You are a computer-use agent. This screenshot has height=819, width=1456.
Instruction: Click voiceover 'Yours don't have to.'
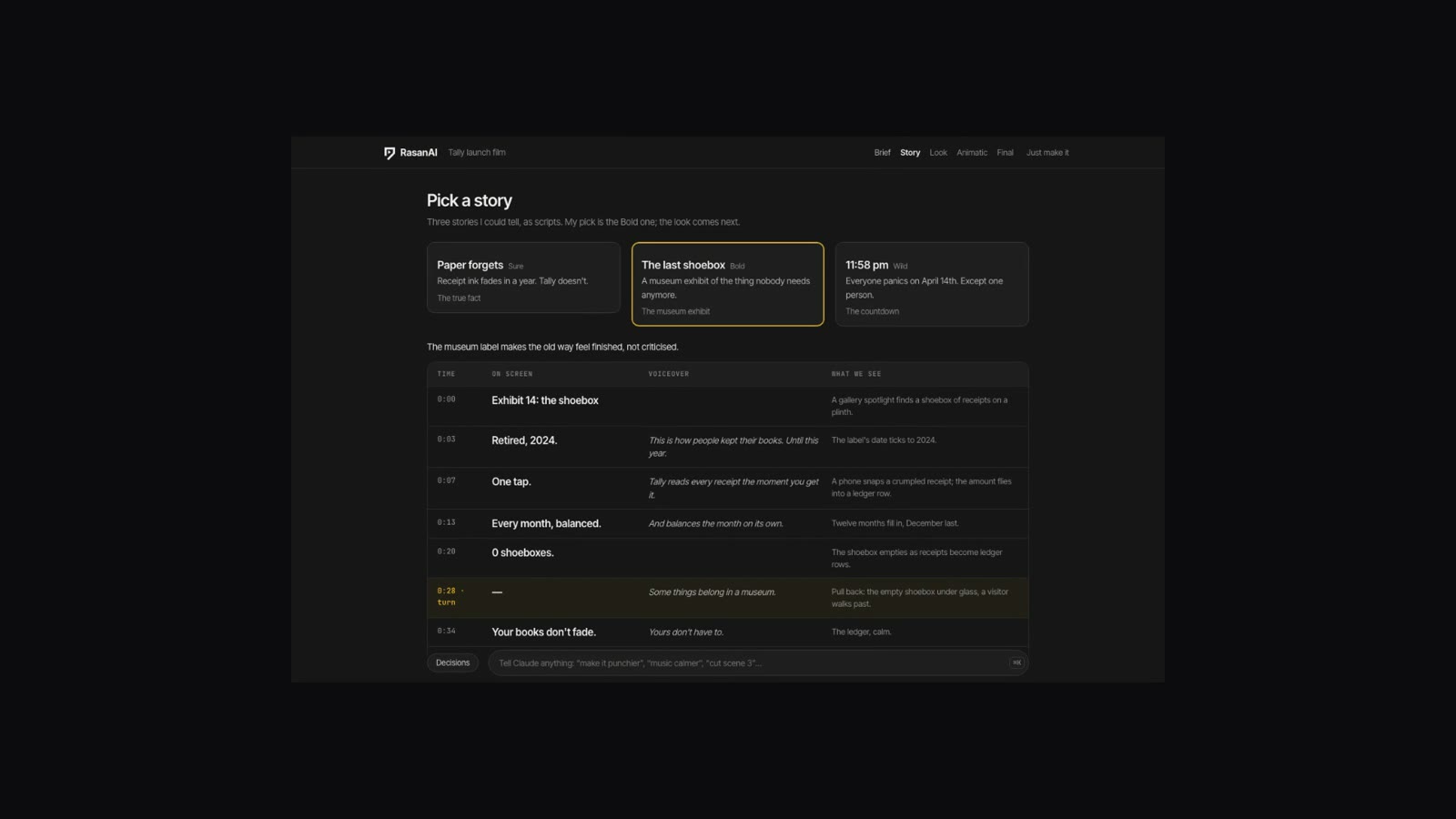pyautogui.click(x=685, y=632)
